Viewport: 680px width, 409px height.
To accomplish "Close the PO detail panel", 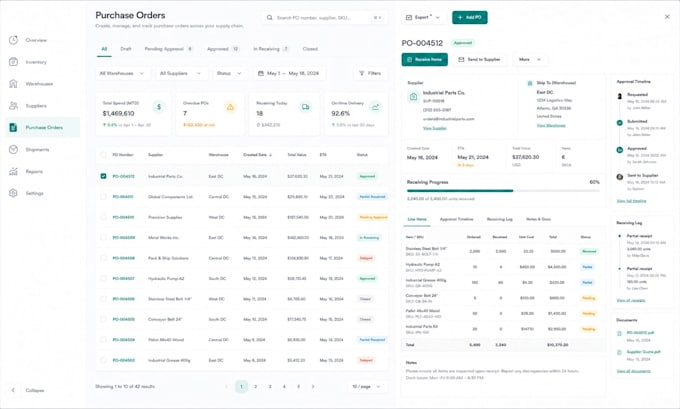I will point(667,16).
